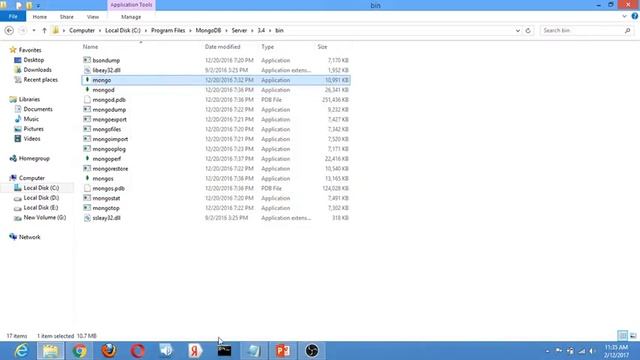
Task: Select the mongos application icon
Action: click(x=87, y=178)
